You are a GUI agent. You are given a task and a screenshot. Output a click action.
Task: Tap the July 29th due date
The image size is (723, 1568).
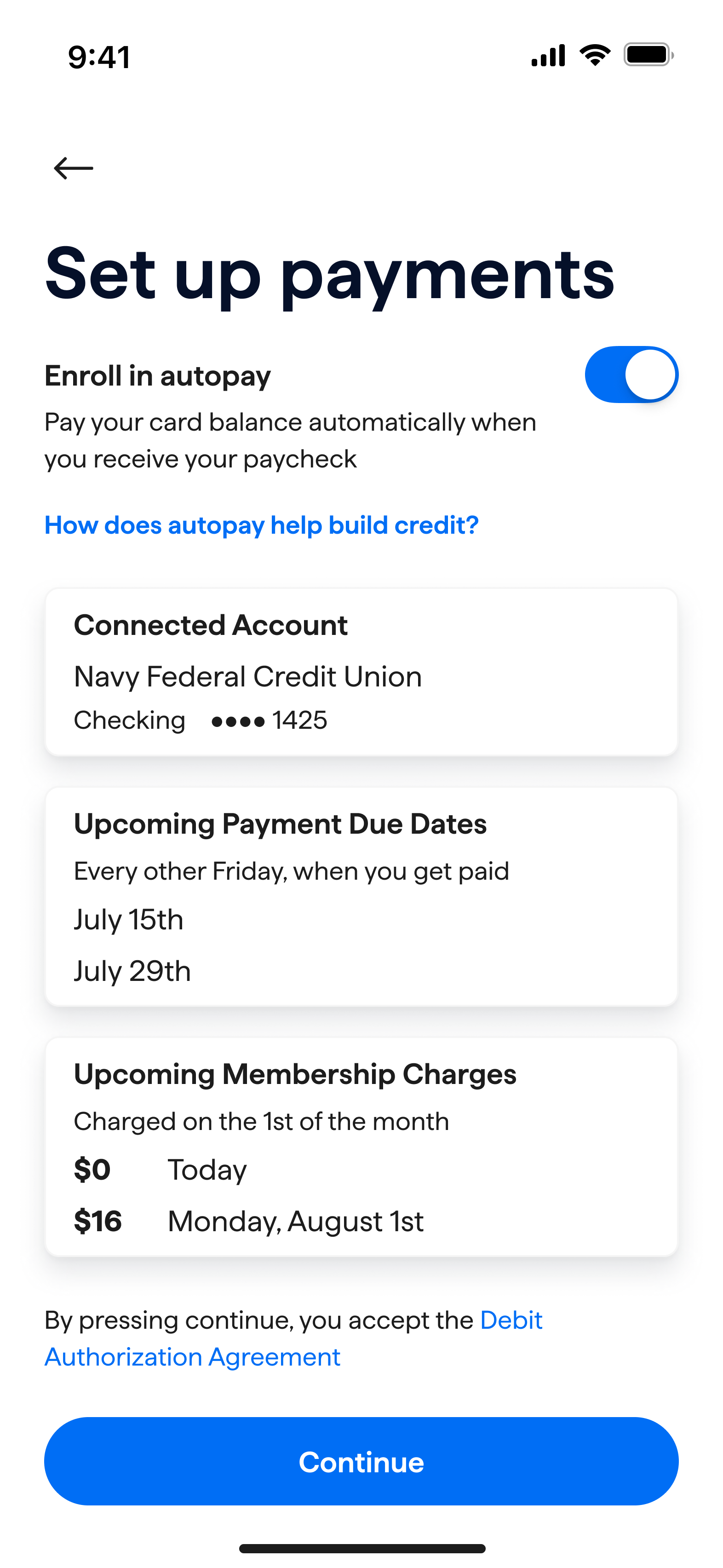[x=132, y=970]
